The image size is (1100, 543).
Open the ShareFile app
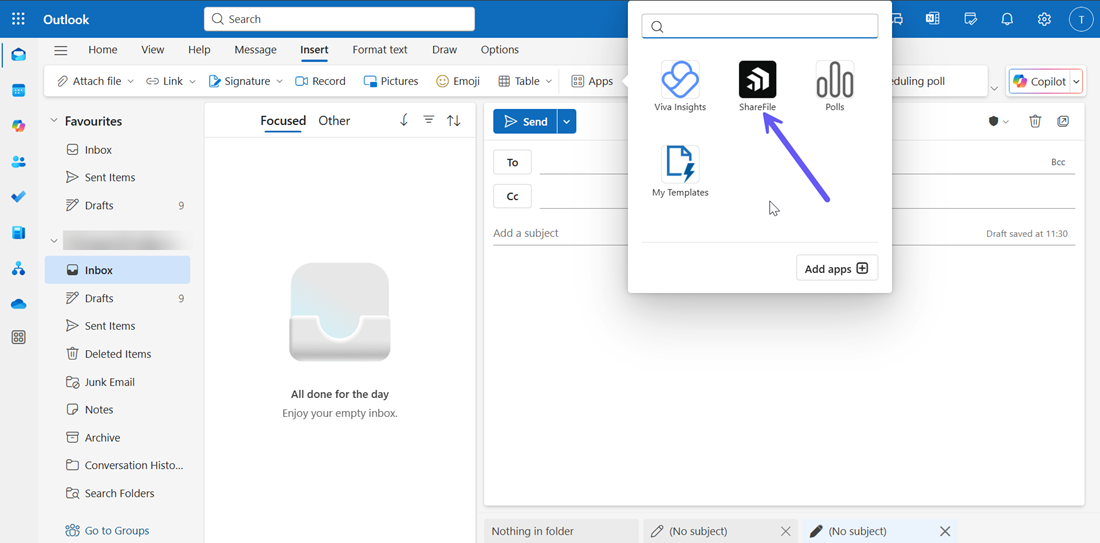(x=757, y=81)
